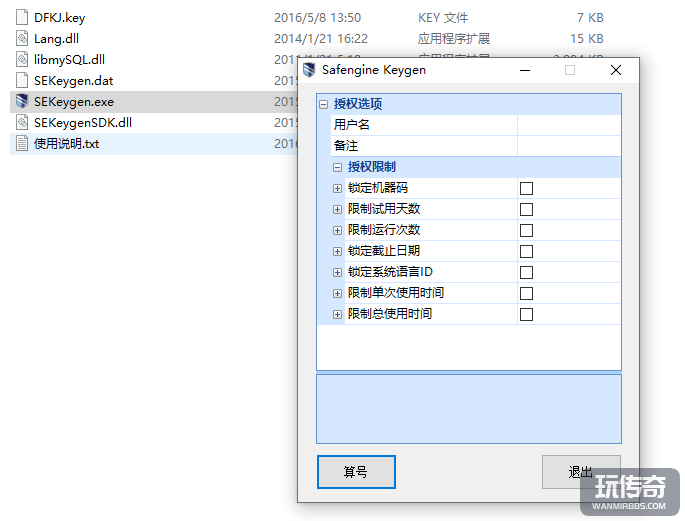685x521 pixels.
Task: Click the 应用程序扩展 type cell for Lang.dll
Action: (x=453, y=38)
